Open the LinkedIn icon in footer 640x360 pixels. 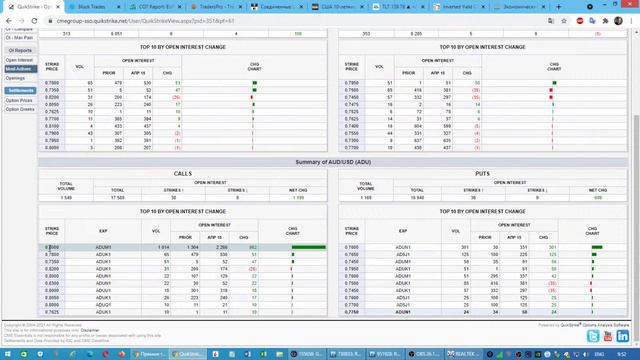tap(623, 336)
